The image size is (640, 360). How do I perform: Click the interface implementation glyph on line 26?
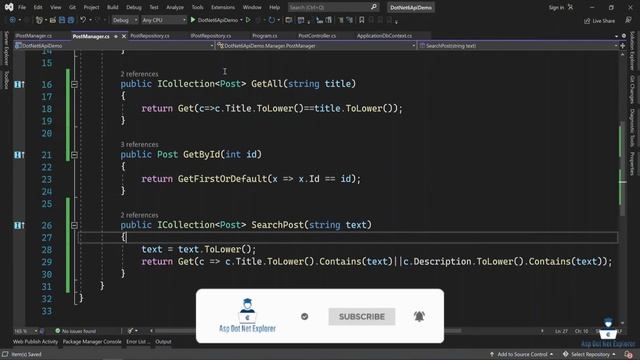click(19, 225)
